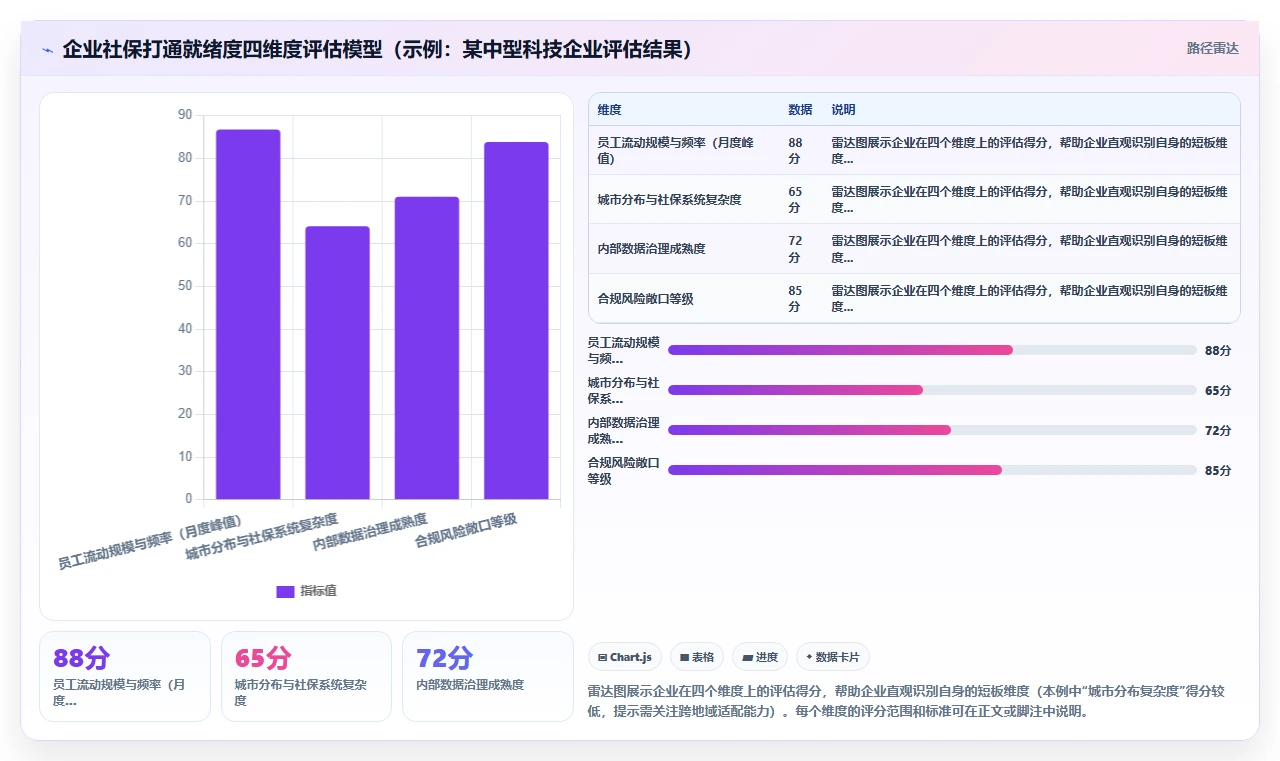
Task: Click the page title 企业社保打通就绪度四维度评估模型
Action: tap(378, 50)
